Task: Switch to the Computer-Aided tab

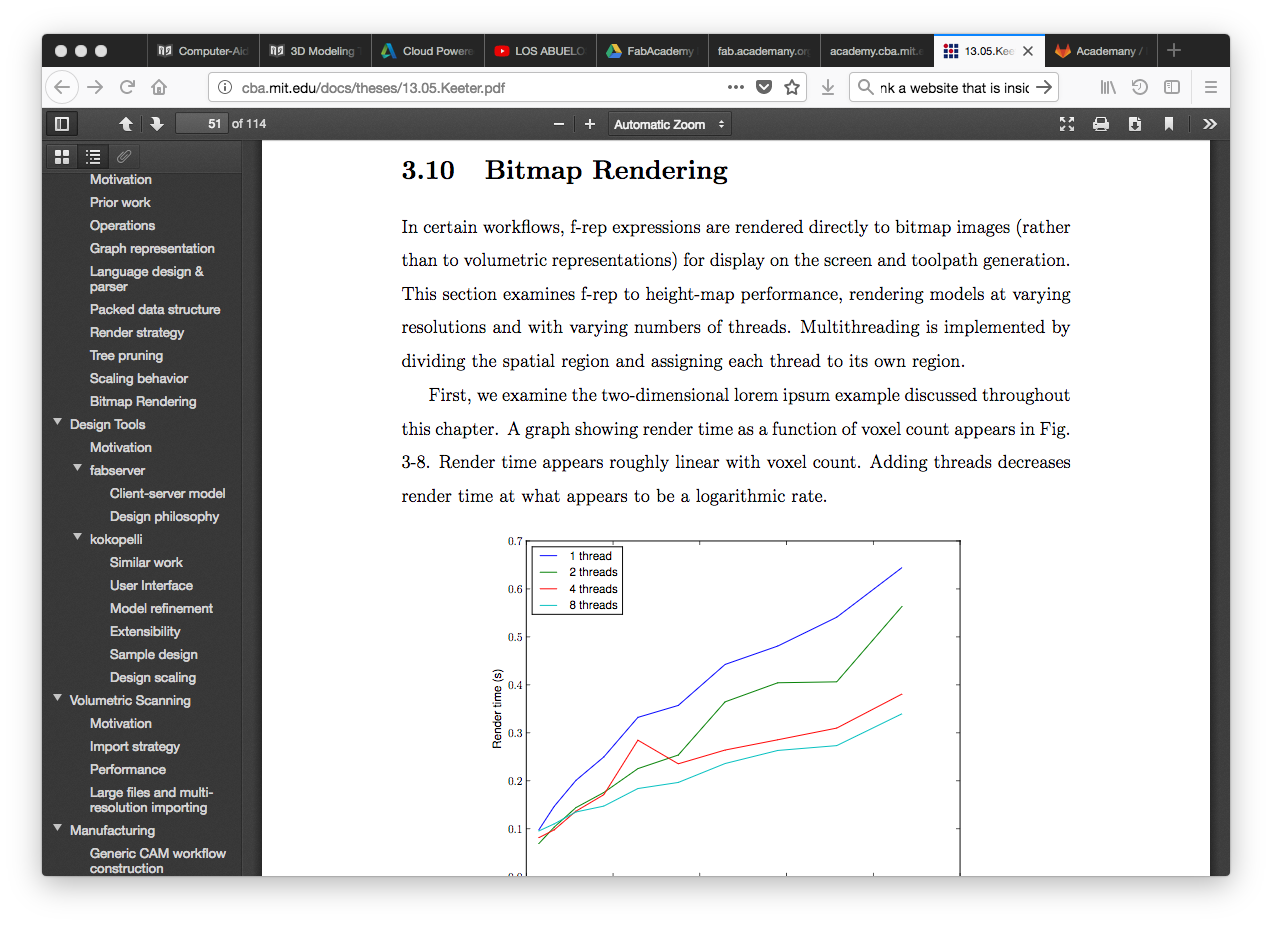Action: click(x=204, y=51)
